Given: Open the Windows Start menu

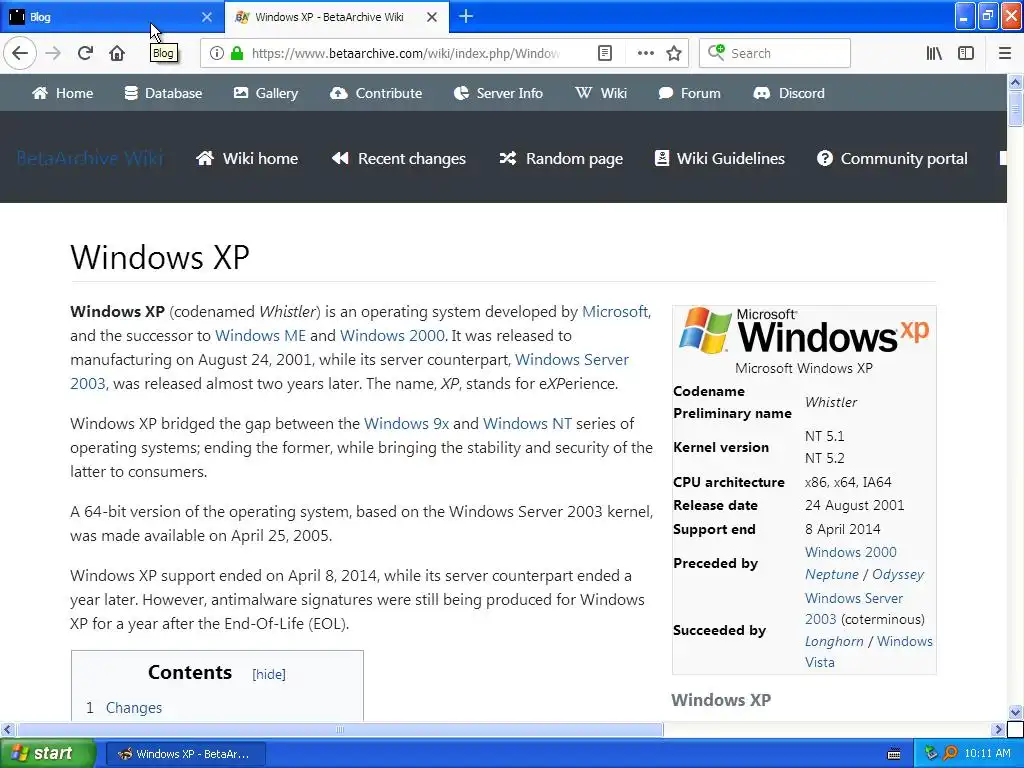Looking at the screenshot, I should pyautogui.click(x=48, y=754).
